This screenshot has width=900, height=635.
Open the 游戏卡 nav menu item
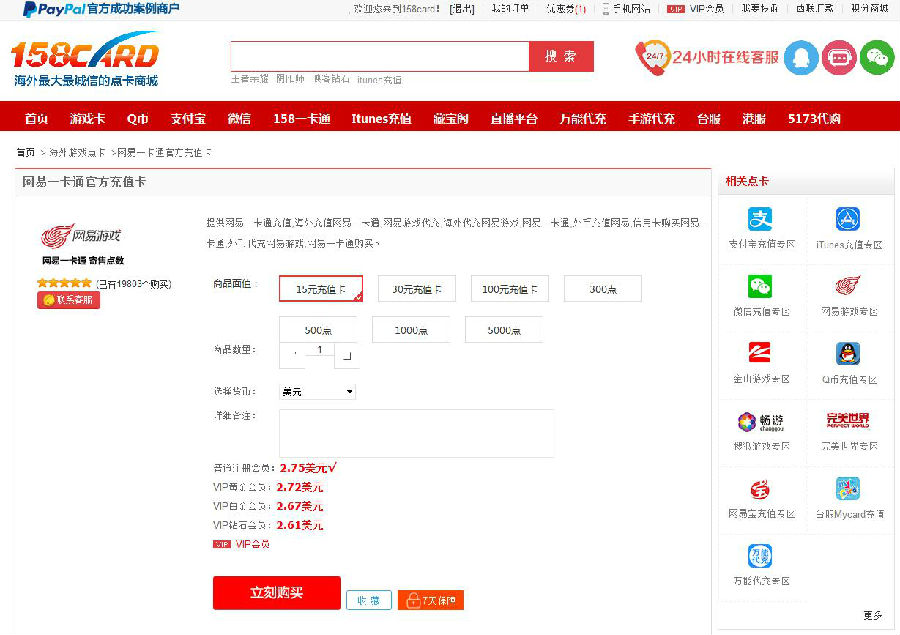pyautogui.click(x=87, y=119)
